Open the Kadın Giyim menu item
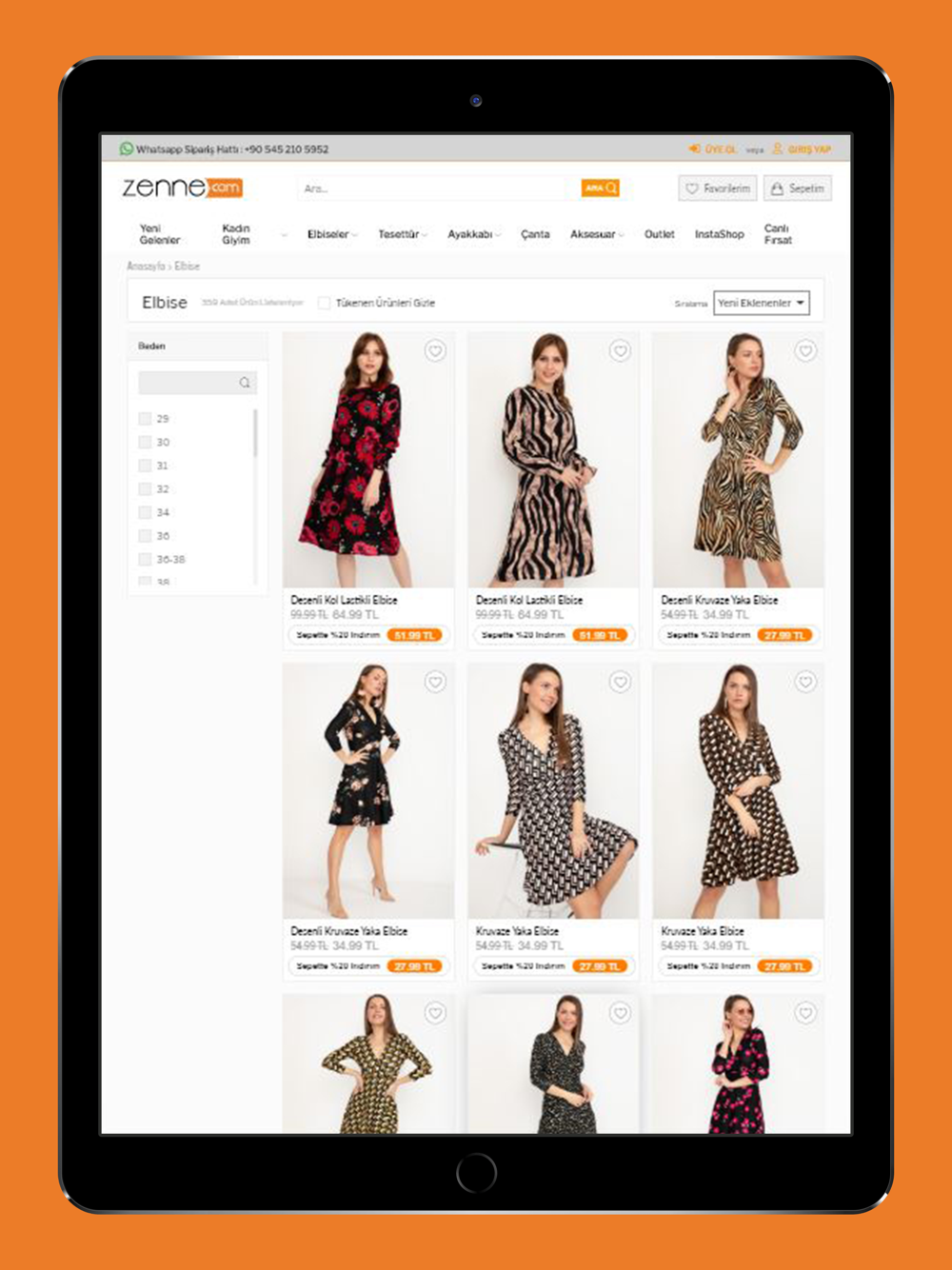 tap(236, 234)
